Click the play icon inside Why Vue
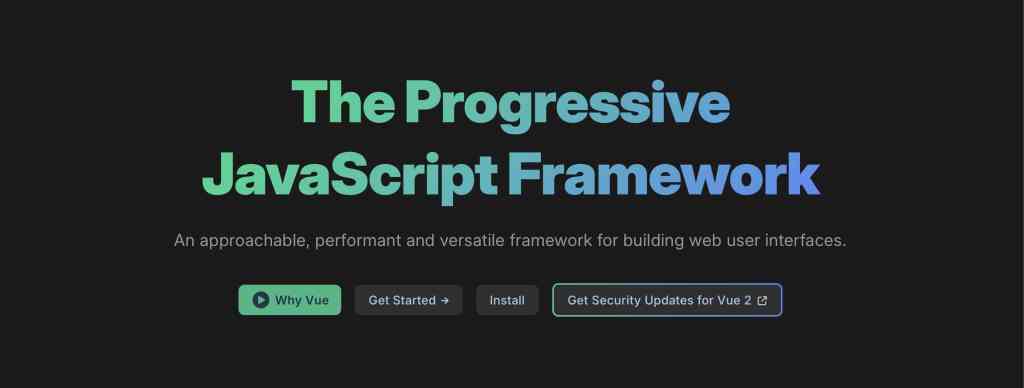The image size is (1024, 388). (261, 300)
